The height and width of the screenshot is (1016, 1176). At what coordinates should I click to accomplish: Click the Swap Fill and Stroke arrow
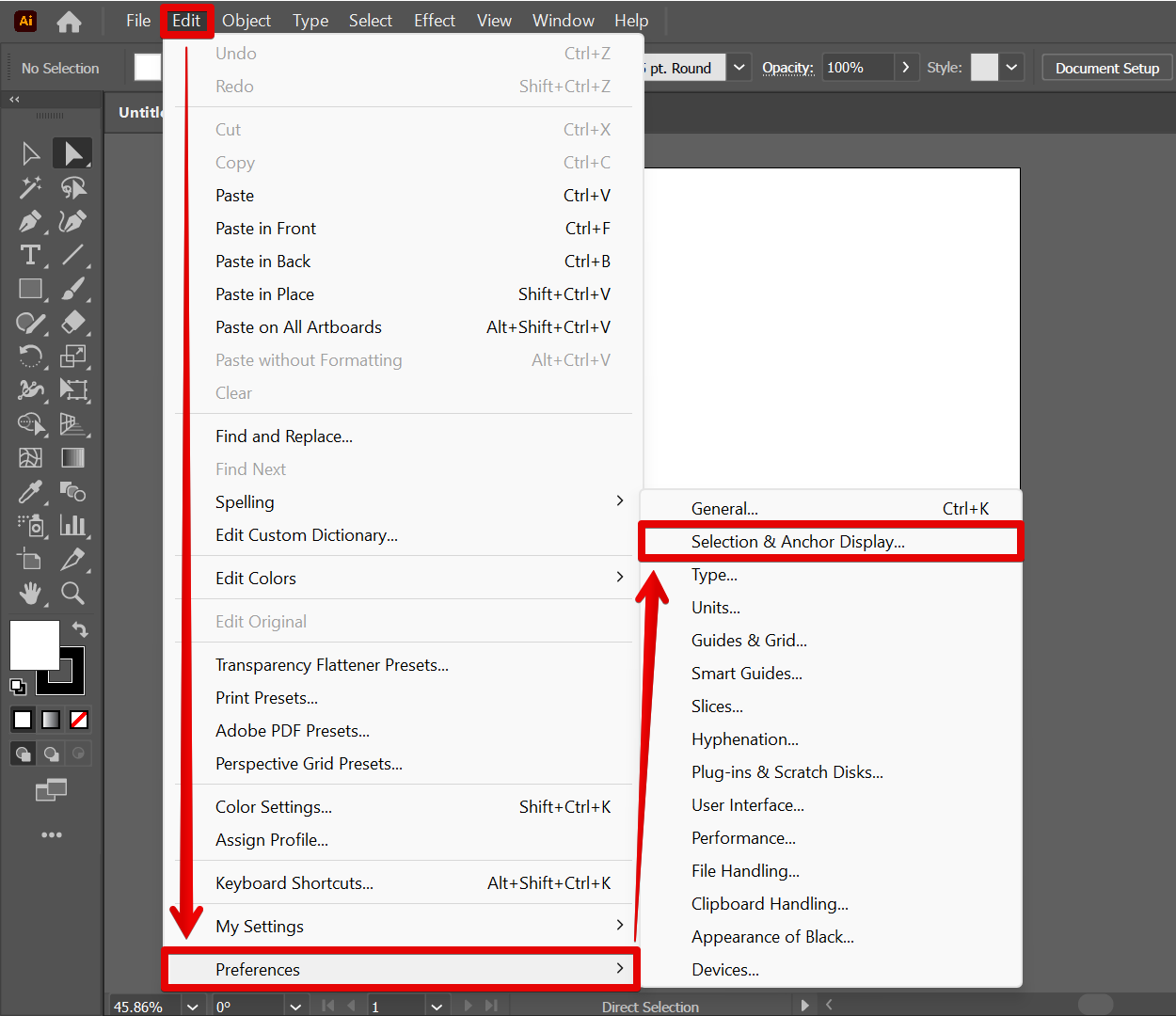80,629
